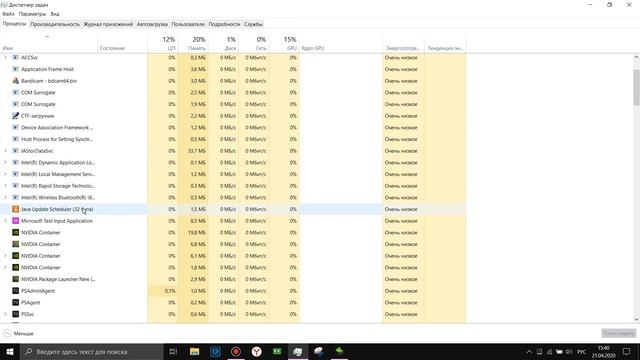
Task: Select the Bandicam - bdcam64.bin process
Action: 49,81
